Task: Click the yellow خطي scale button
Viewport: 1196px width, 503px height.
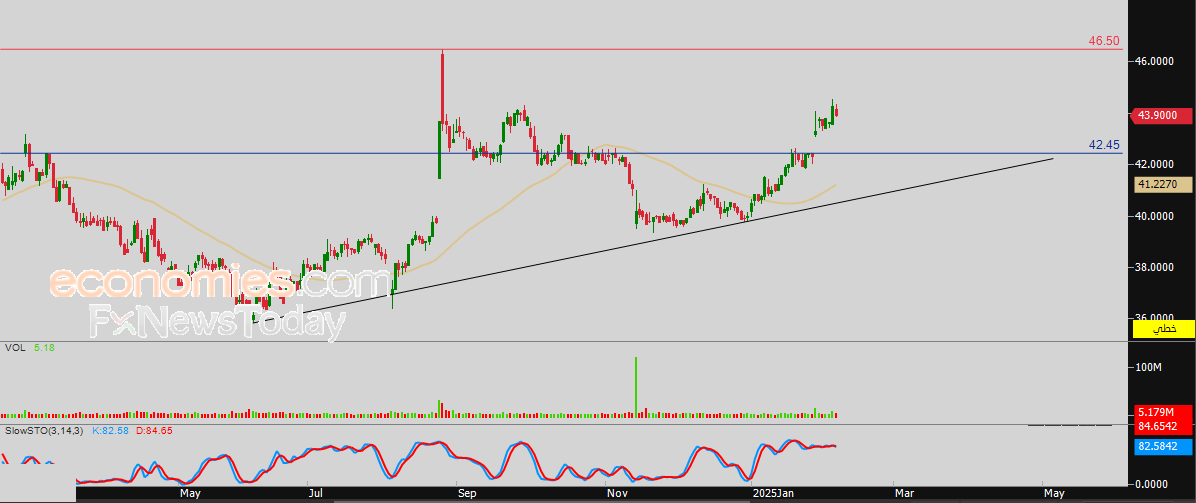Action: click(1163, 329)
